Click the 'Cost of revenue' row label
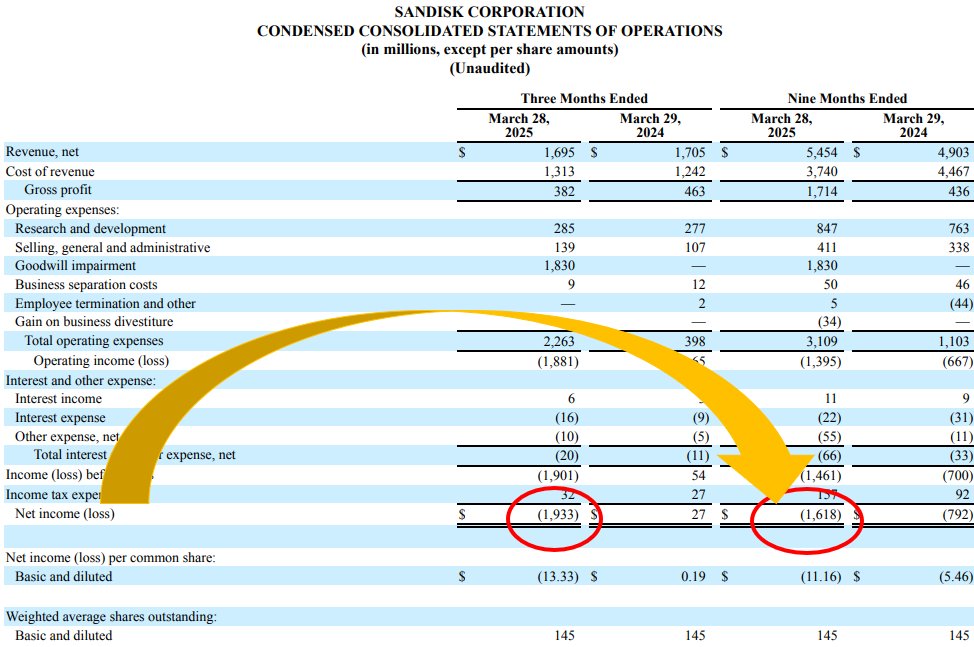 pyautogui.click(x=50, y=171)
